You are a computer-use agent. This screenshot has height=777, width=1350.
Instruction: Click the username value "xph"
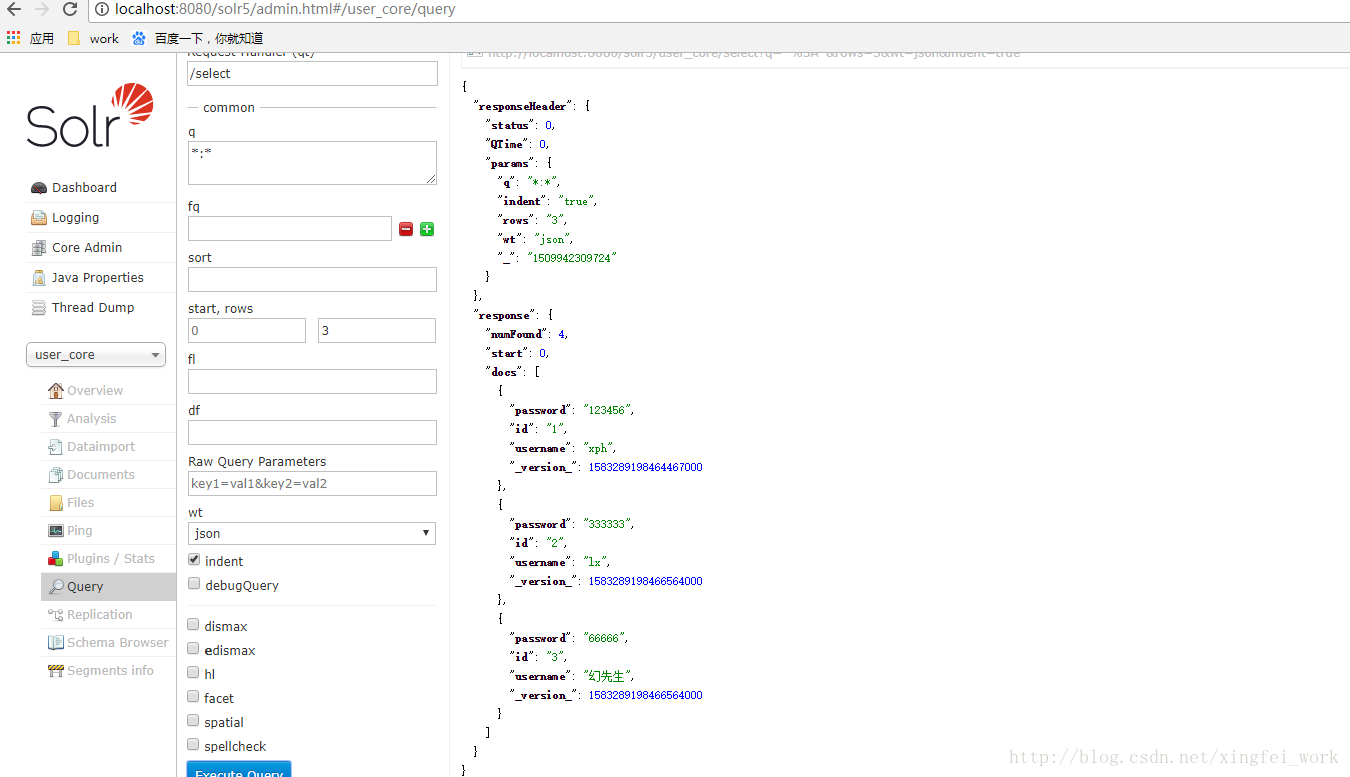(x=598, y=448)
